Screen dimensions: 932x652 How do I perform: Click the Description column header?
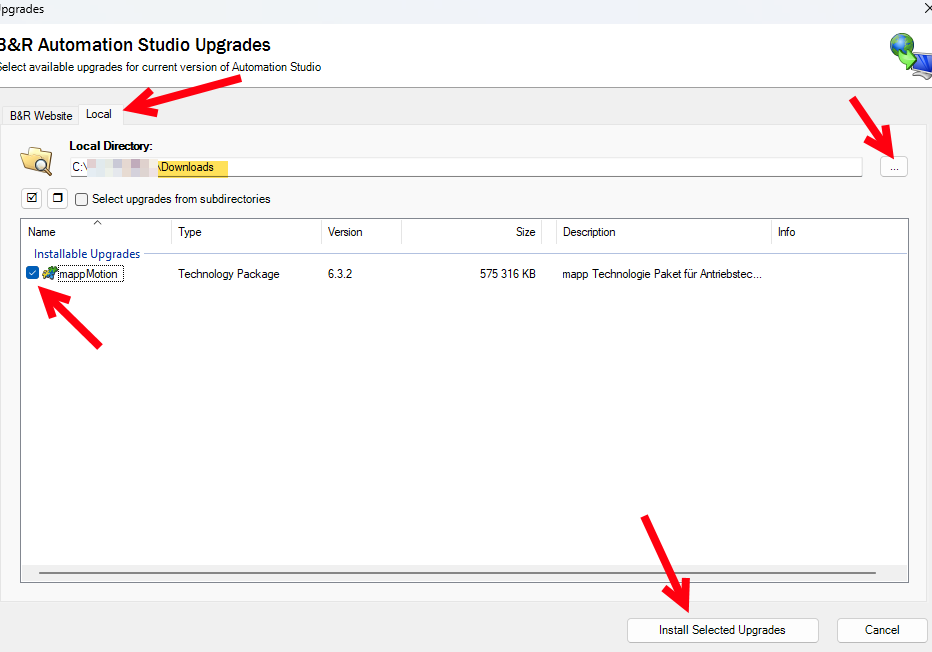click(664, 232)
